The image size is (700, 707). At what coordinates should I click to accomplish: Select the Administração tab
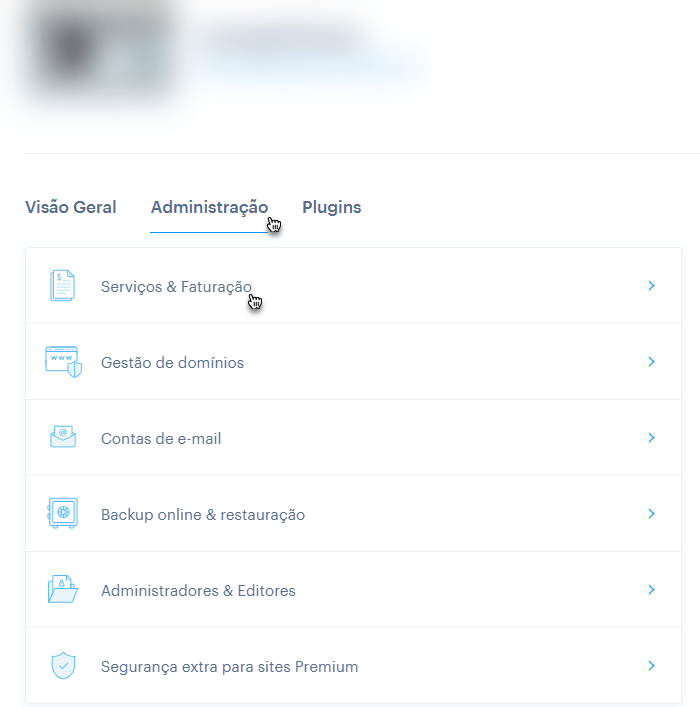click(209, 208)
